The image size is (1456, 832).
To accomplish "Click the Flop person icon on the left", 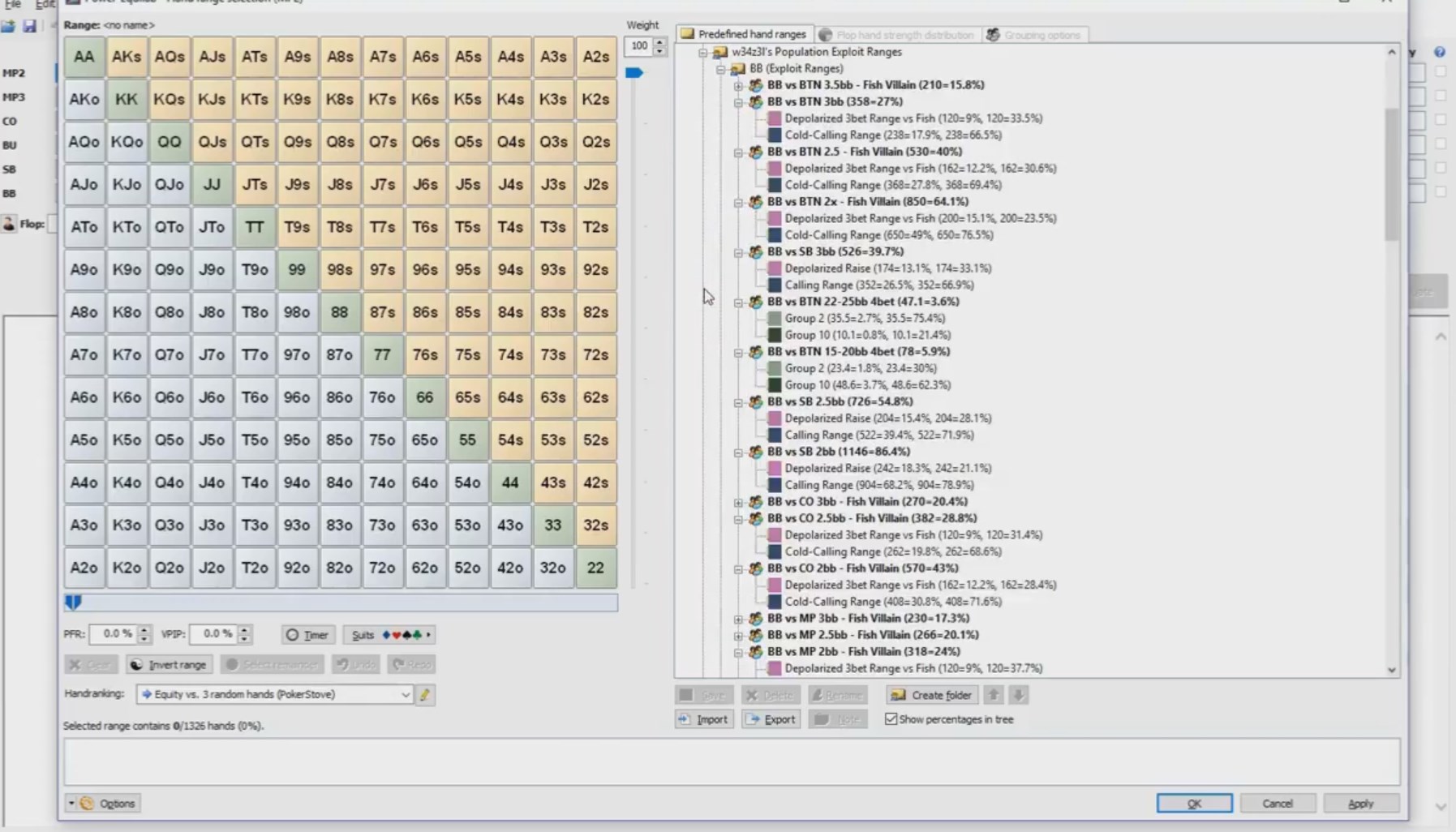I will [9, 224].
